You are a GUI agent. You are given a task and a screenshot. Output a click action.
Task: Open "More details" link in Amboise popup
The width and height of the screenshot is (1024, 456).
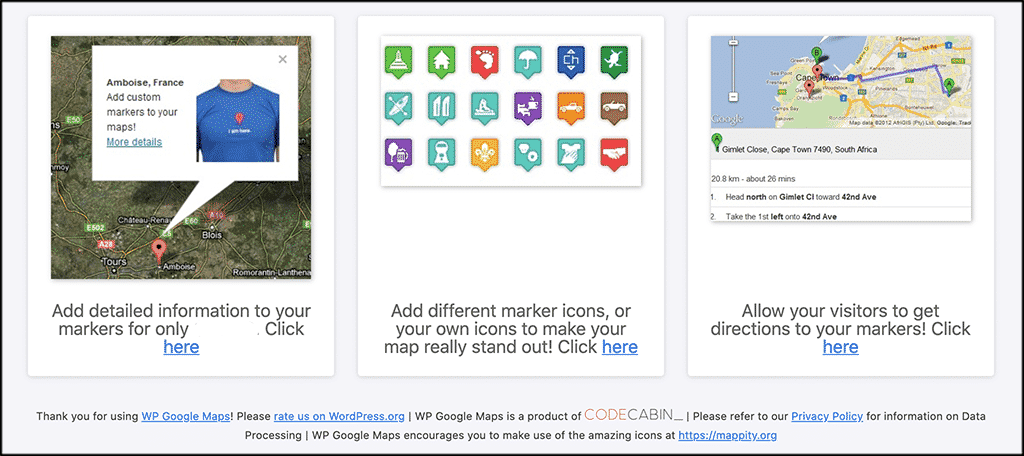134,142
